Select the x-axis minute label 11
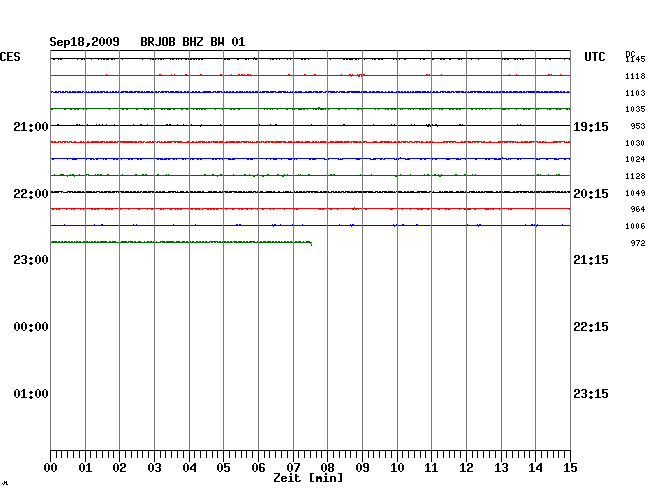This screenshot has height=494, width=650. tap(431, 468)
